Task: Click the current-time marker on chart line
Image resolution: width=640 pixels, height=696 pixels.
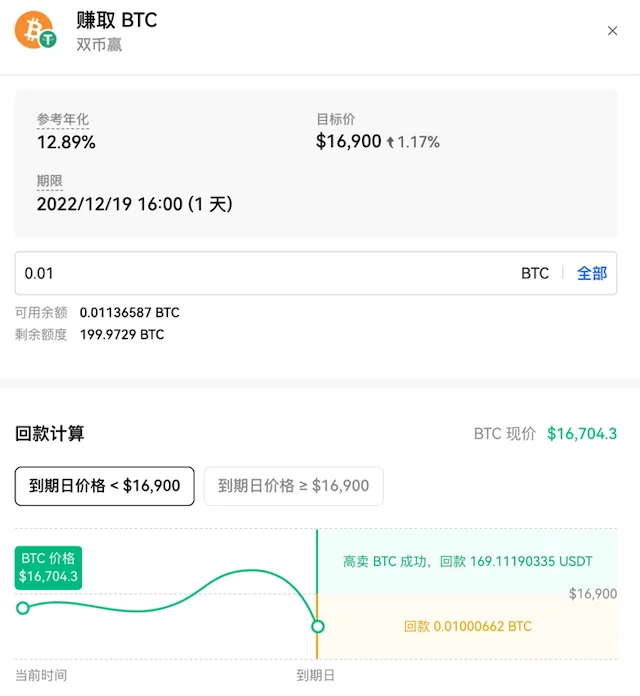Action: point(23,608)
